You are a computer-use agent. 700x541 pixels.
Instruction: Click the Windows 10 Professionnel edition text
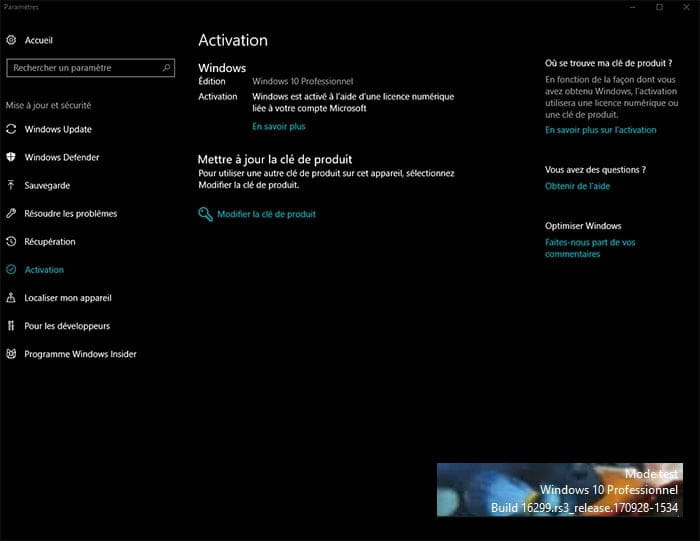tap(303, 81)
